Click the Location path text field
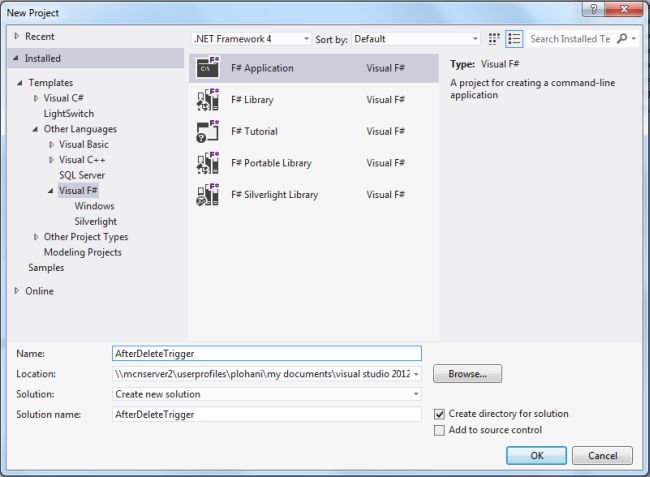 (262, 374)
